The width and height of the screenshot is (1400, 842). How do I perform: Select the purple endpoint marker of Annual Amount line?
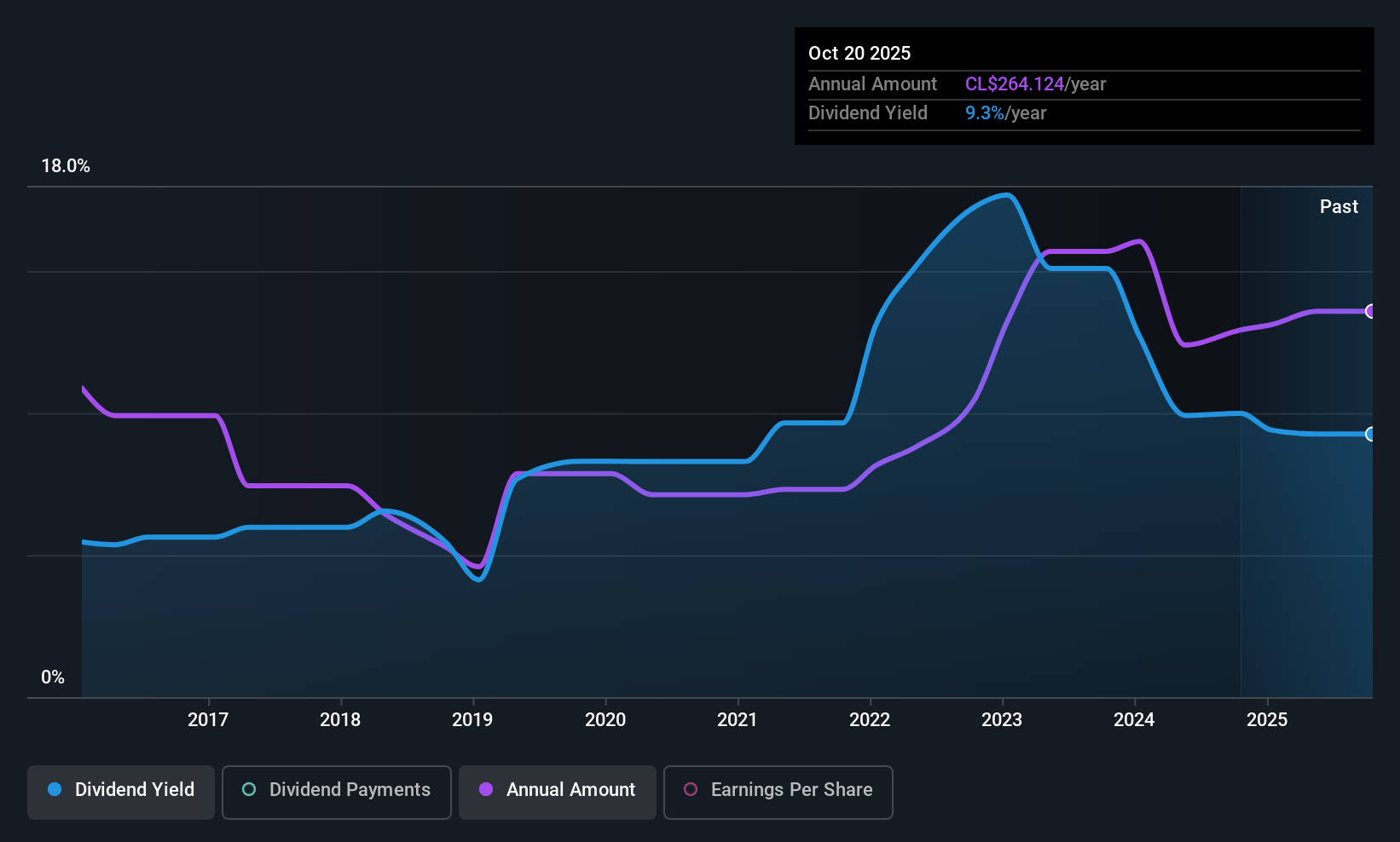(1370, 311)
